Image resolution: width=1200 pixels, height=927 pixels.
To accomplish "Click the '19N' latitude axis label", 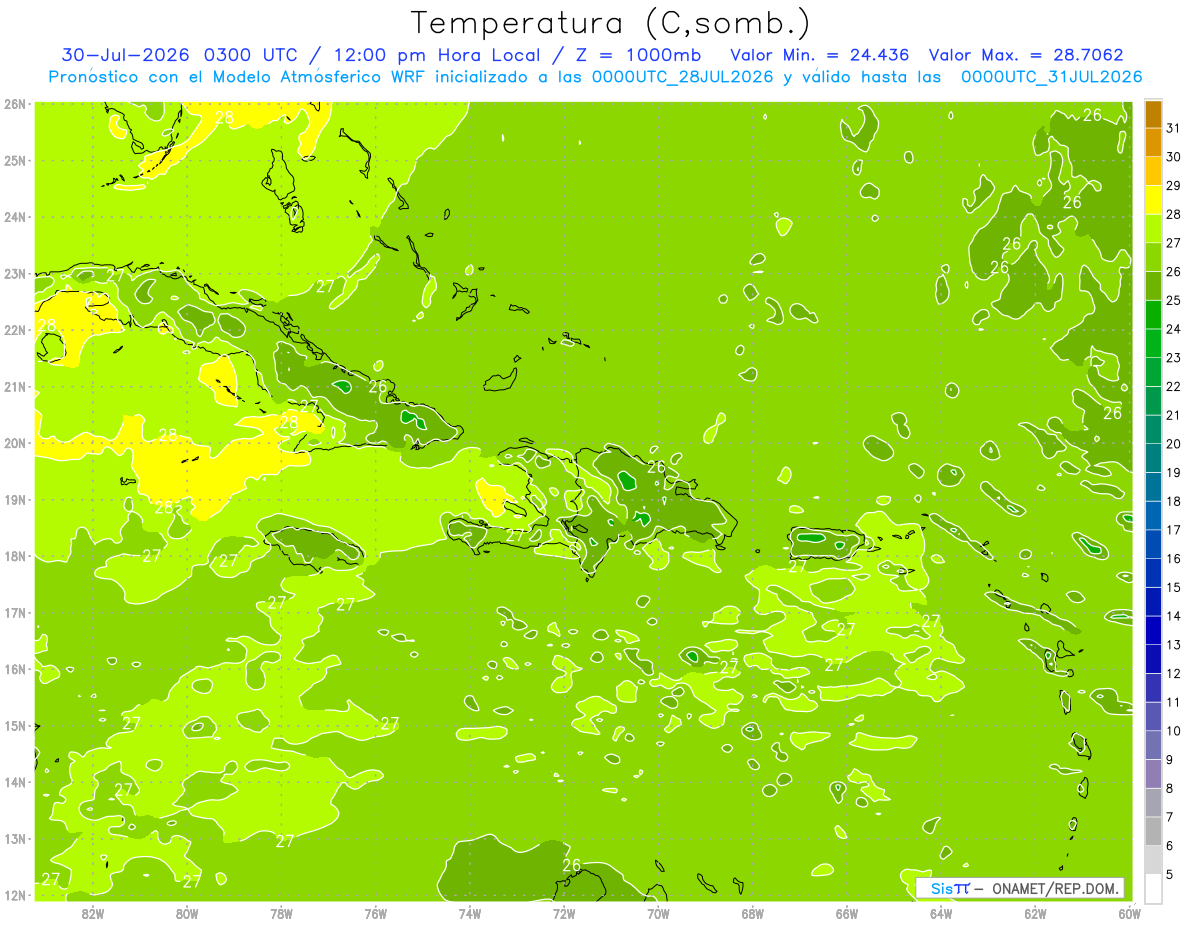I will 14,500.
